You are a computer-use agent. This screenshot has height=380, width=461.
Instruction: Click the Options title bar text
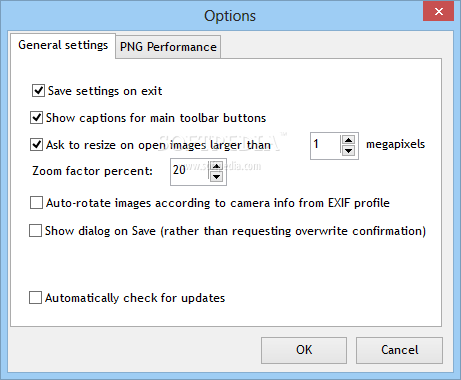[x=230, y=16]
